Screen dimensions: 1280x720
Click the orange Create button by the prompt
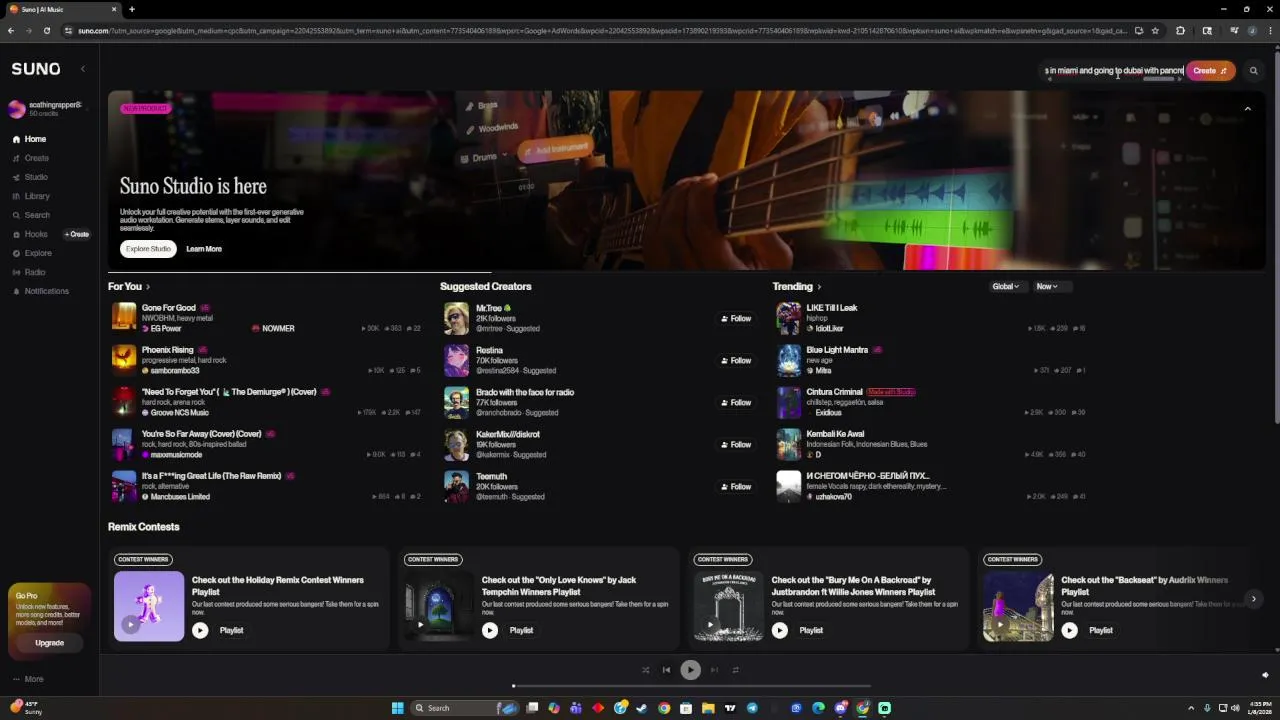click(x=1210, y=71)
